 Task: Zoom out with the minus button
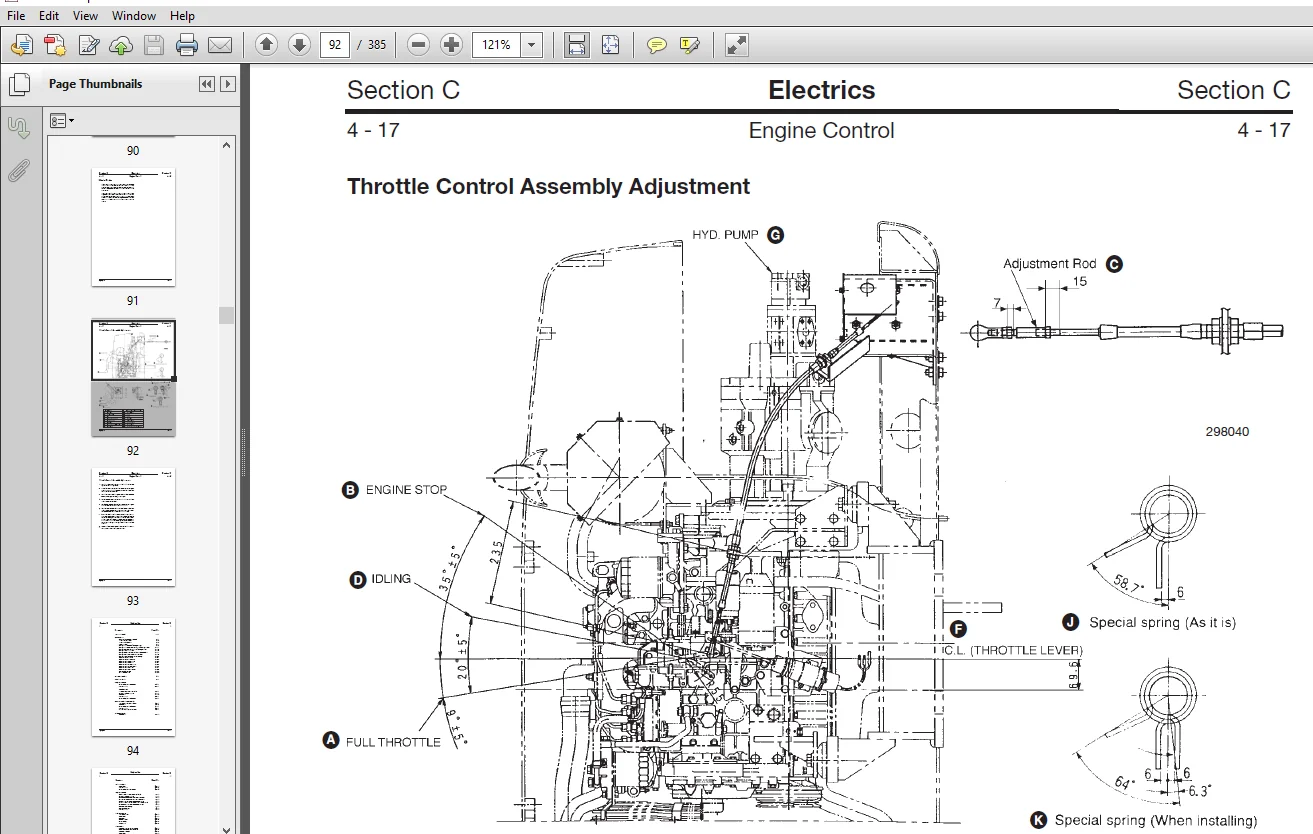point(419,45)
